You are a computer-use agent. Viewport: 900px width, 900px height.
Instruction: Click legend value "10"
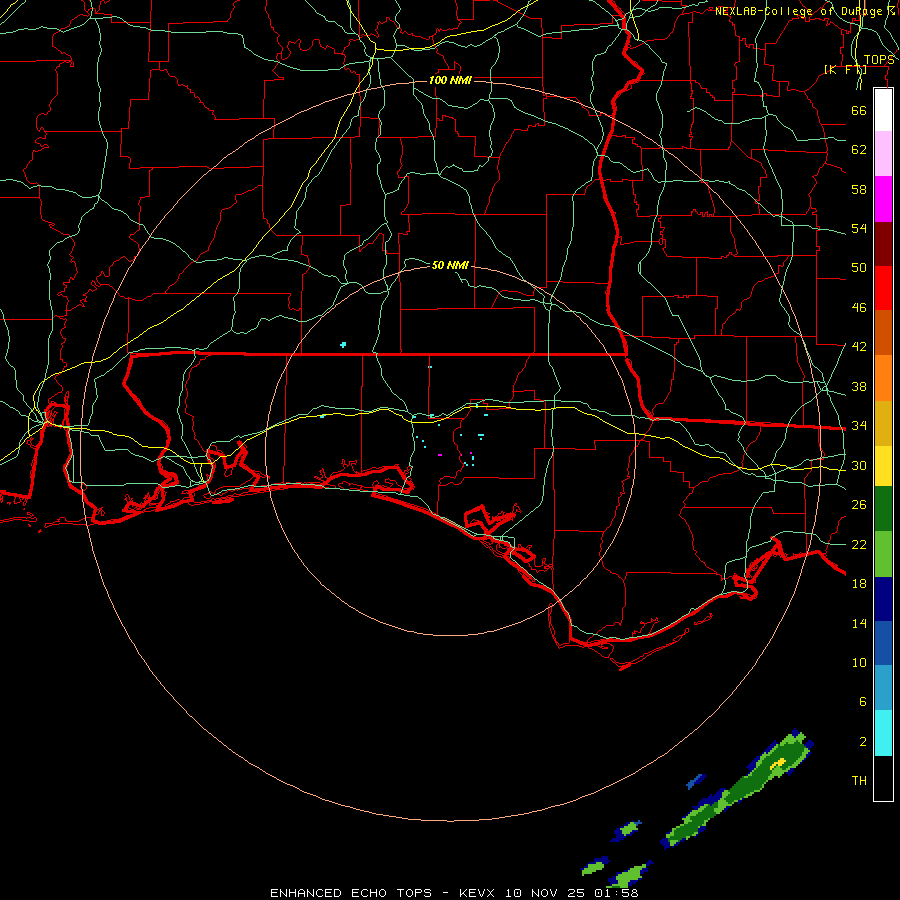(859, 663)
